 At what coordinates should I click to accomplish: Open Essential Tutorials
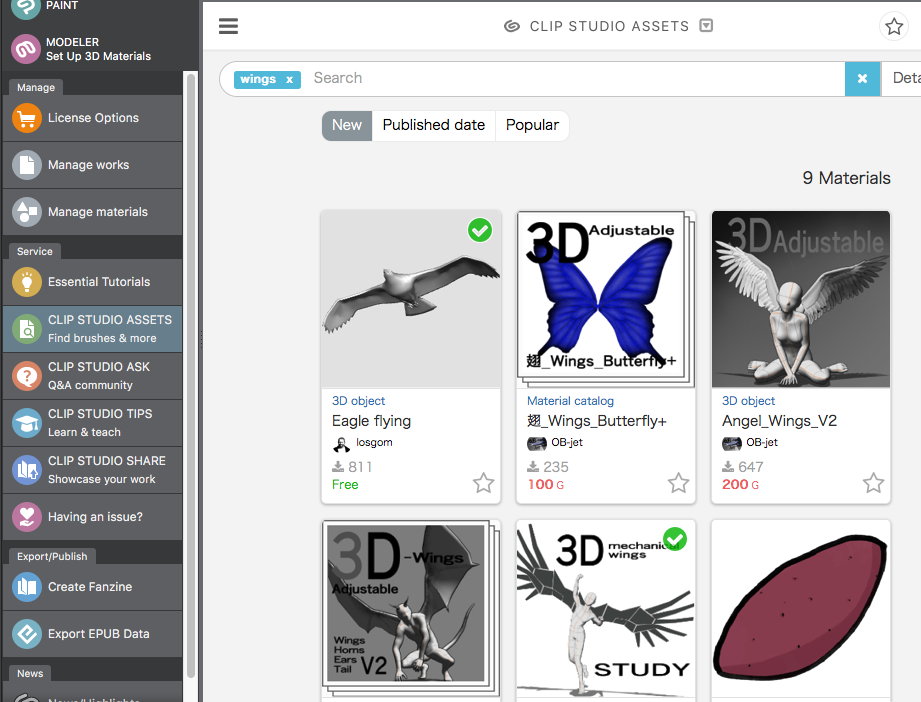tap(93, 282)
